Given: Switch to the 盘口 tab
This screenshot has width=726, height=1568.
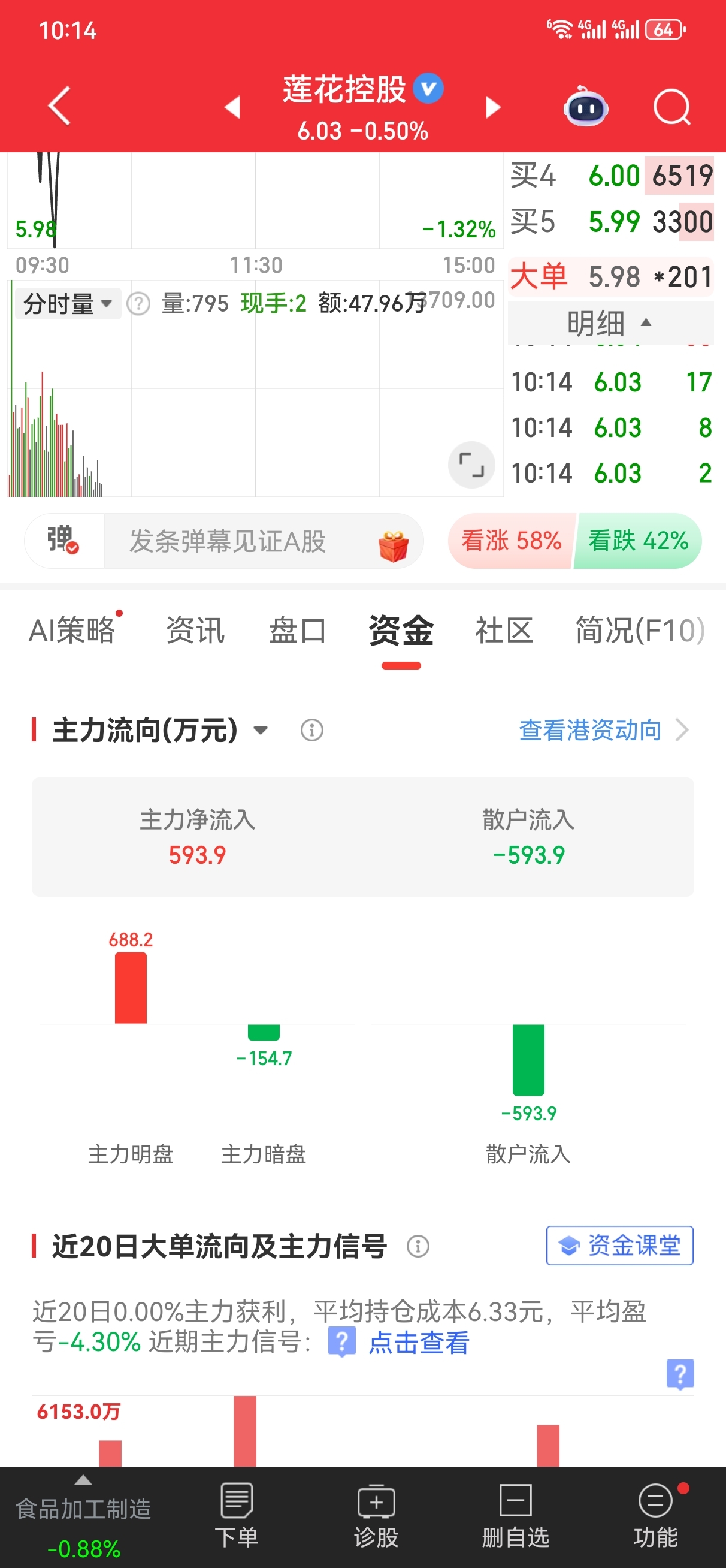Looking at the screenshot, I should tap(298, 630).
